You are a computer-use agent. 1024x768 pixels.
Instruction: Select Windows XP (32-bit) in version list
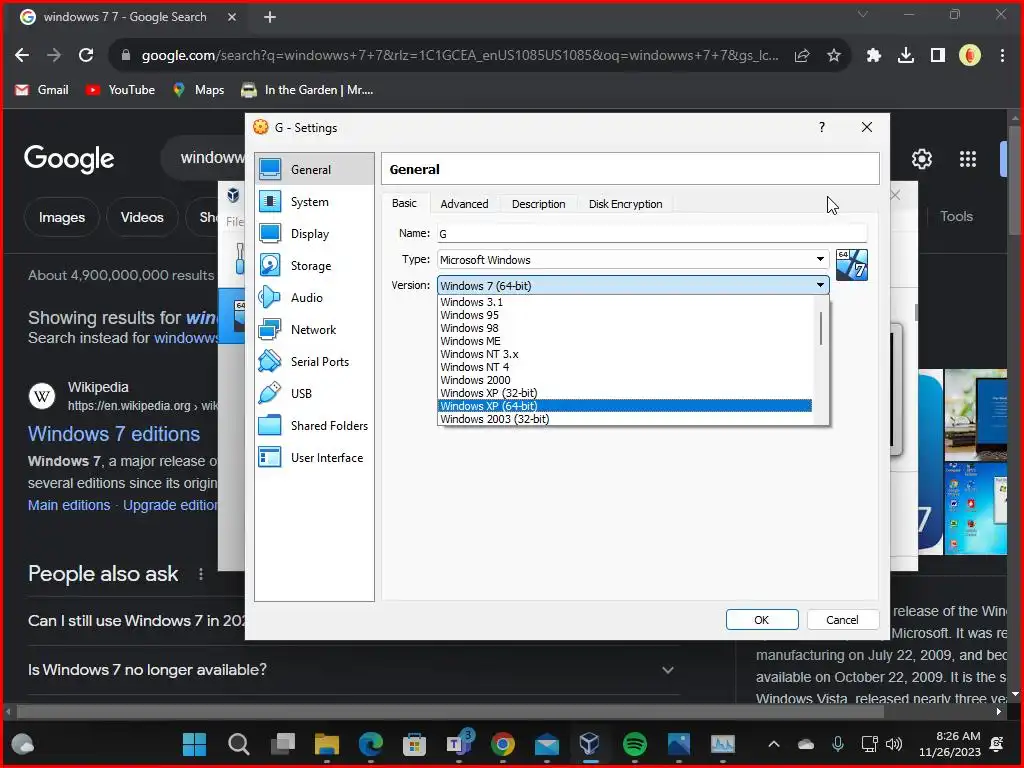coord(625,393)
